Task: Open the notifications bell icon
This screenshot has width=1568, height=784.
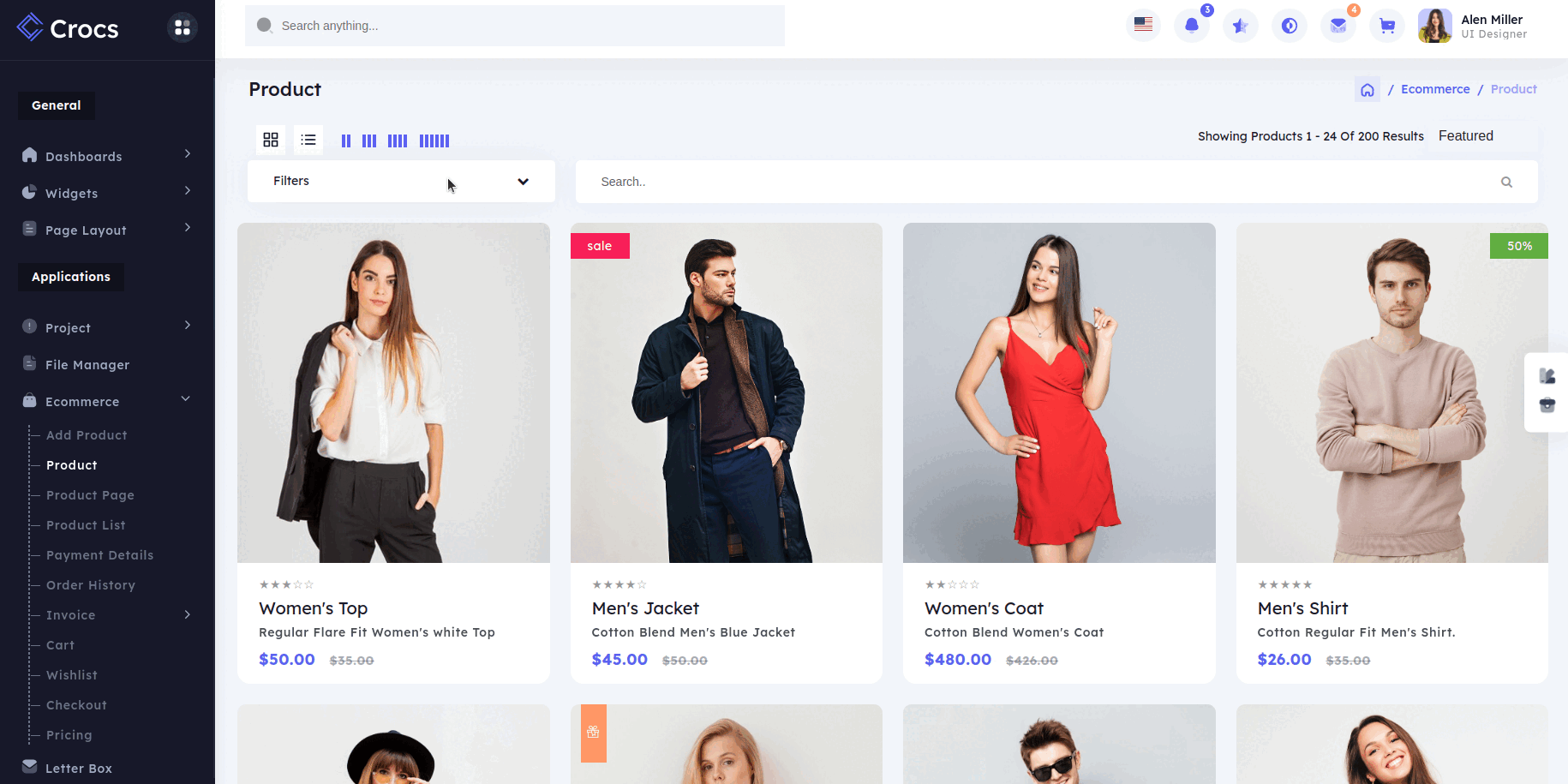Action: (x=1191, y=26)
